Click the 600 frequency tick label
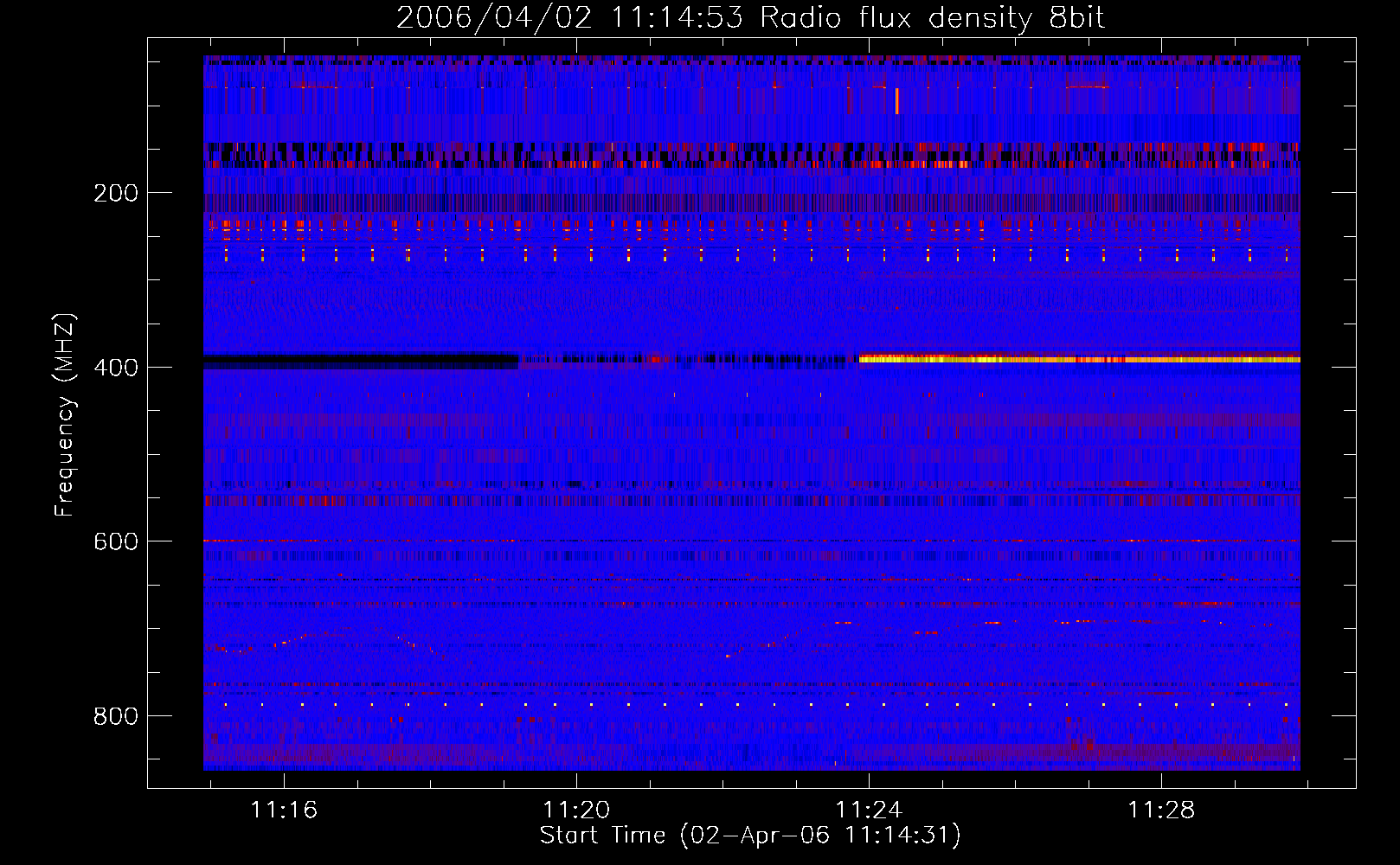 point(116,541)
